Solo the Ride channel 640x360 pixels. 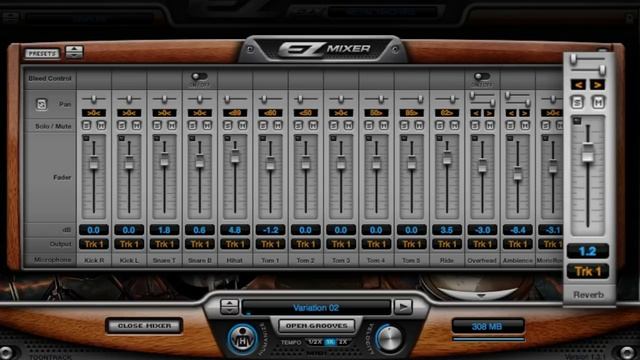tap(440, 126)
